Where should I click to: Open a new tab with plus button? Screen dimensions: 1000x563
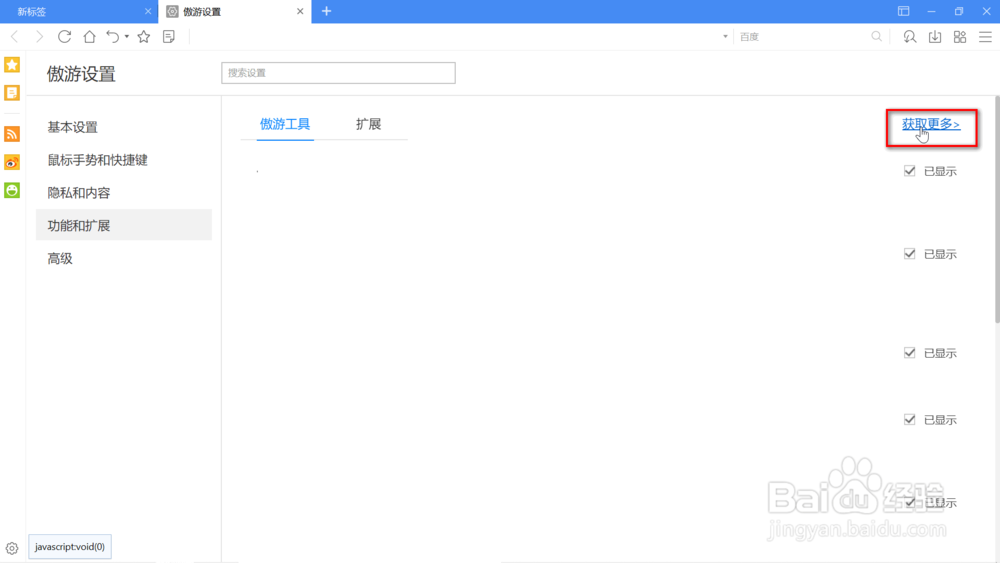[x=327, y=11]
